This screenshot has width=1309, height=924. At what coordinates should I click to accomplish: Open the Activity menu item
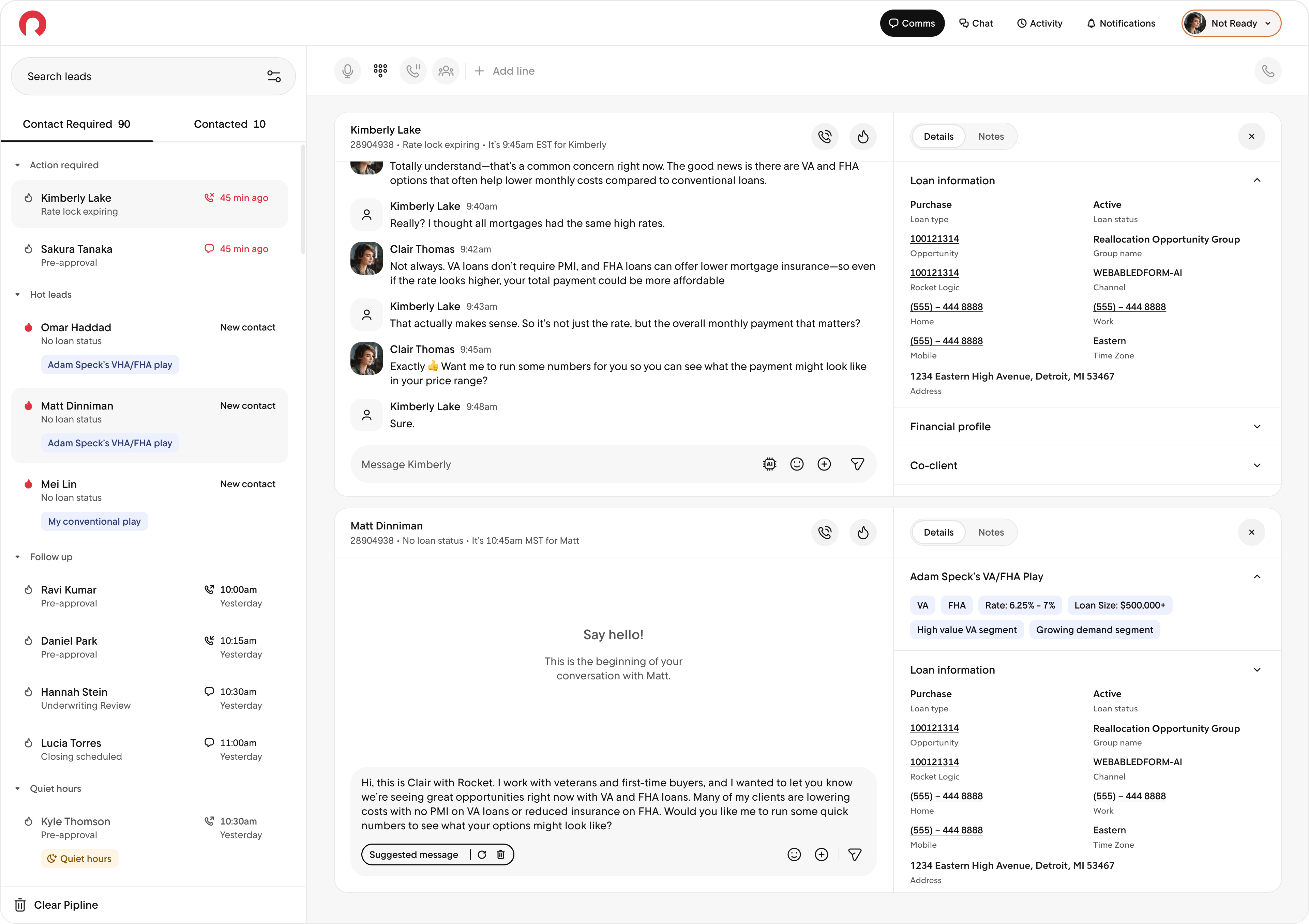click(x=1039, y=24)
